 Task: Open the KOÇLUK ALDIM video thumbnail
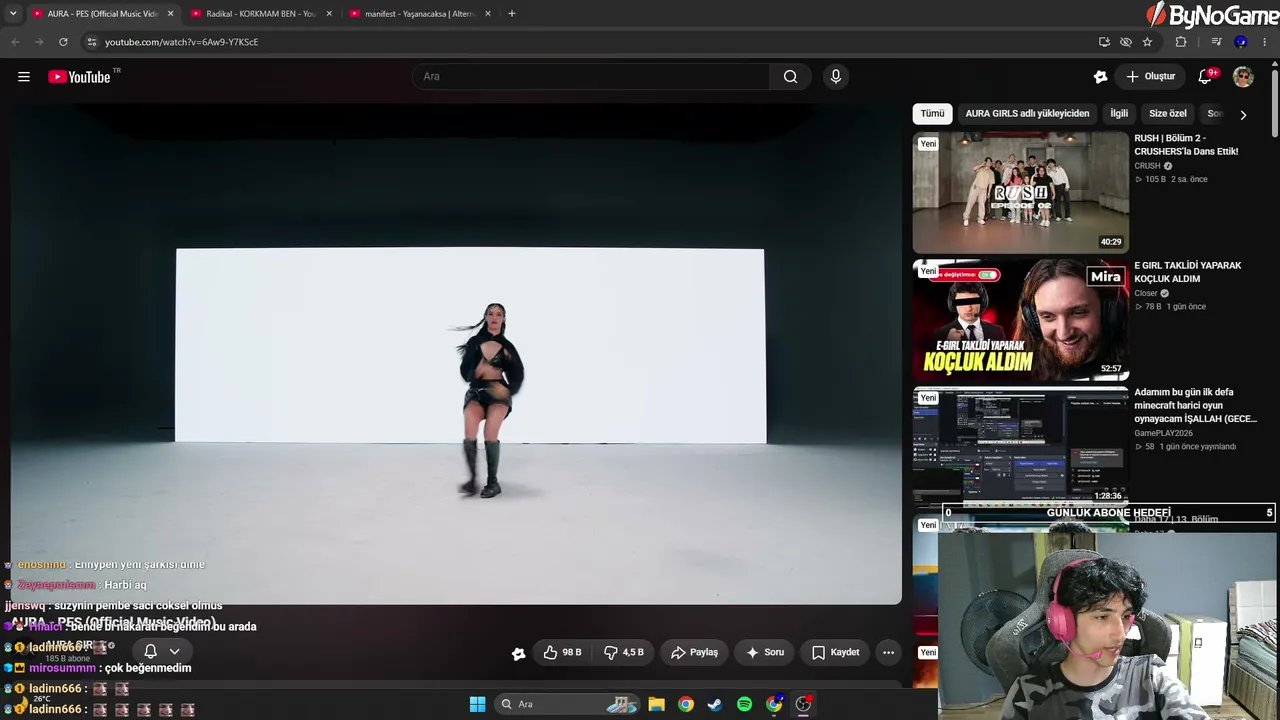[1020, 320]
